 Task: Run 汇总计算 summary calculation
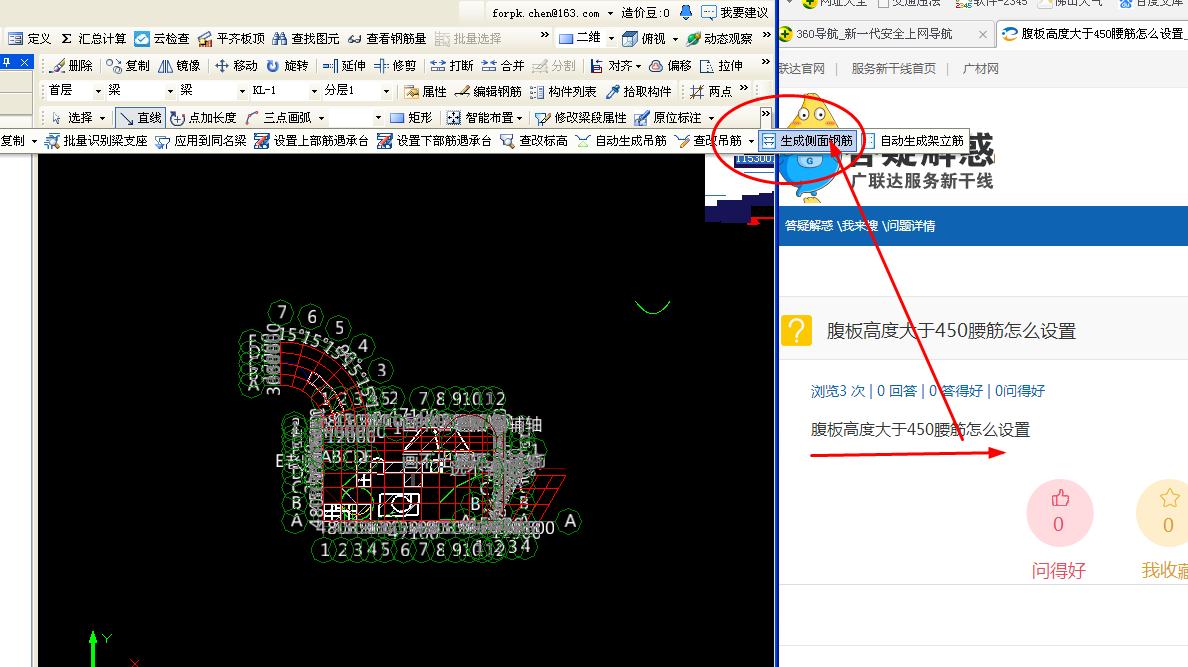pos(93,39)
